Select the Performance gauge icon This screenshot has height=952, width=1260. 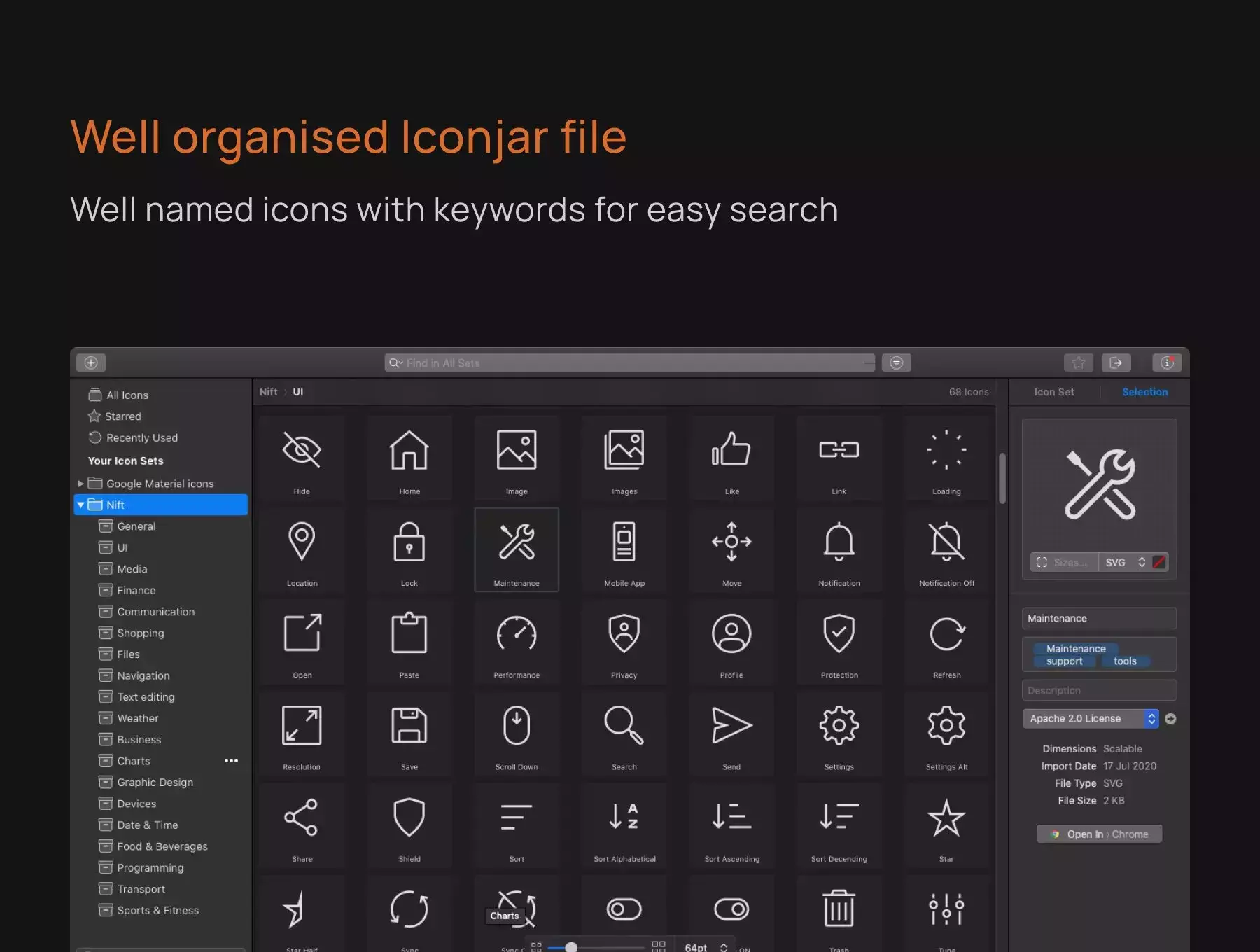click(x=517, y=642)
